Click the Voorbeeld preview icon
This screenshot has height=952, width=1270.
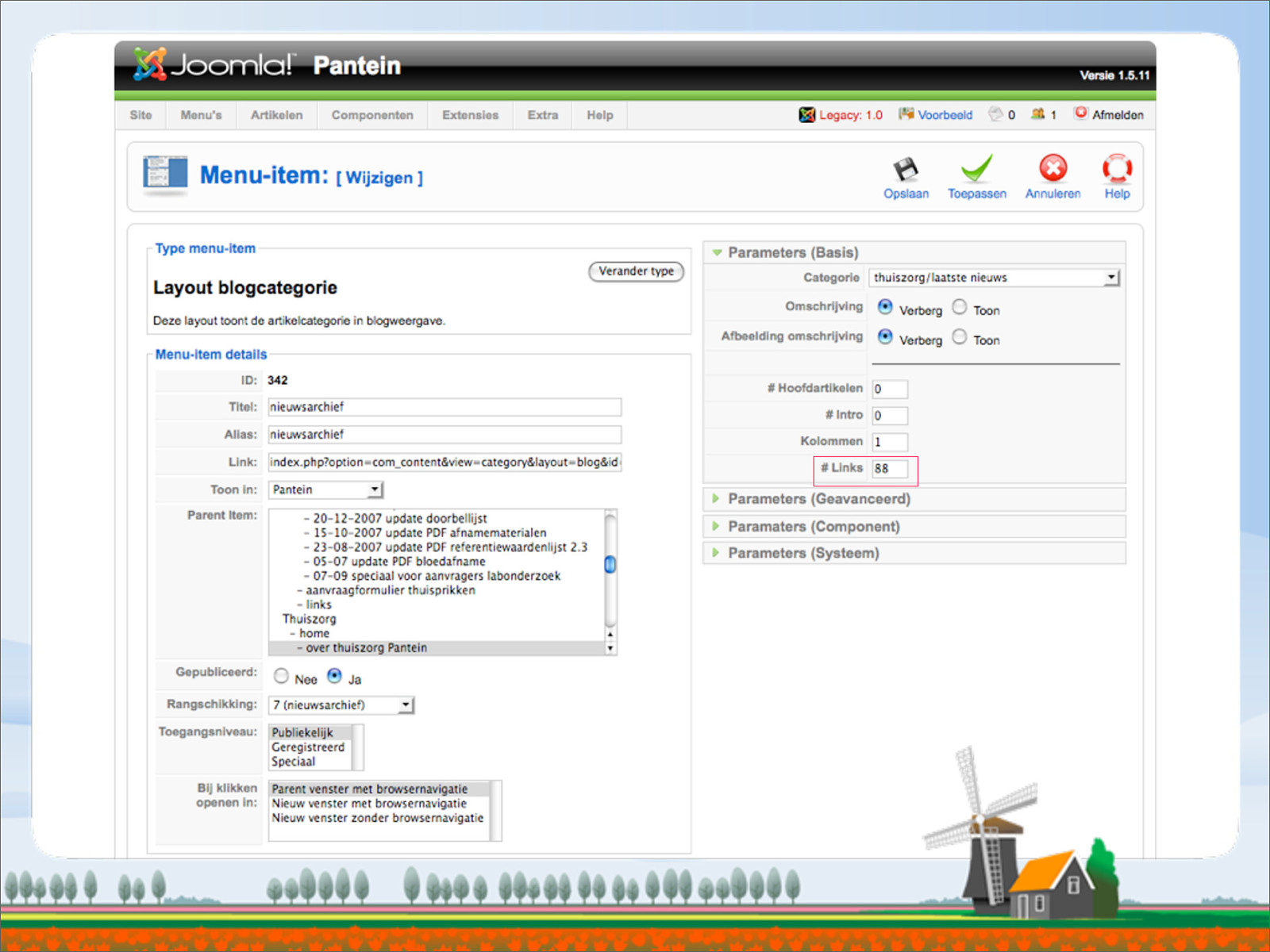(906, 114)
